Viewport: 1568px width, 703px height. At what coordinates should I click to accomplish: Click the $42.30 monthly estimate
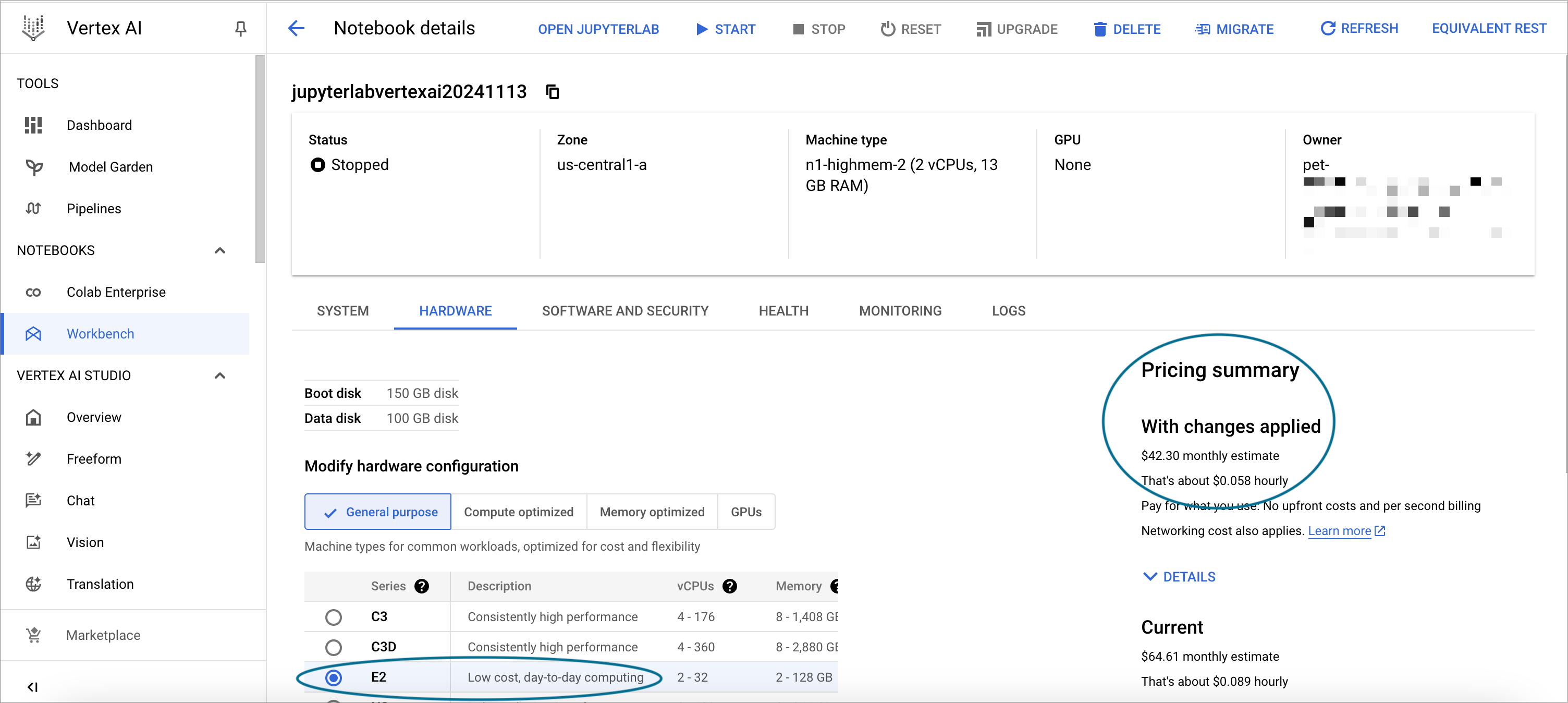click(1209, 456)
